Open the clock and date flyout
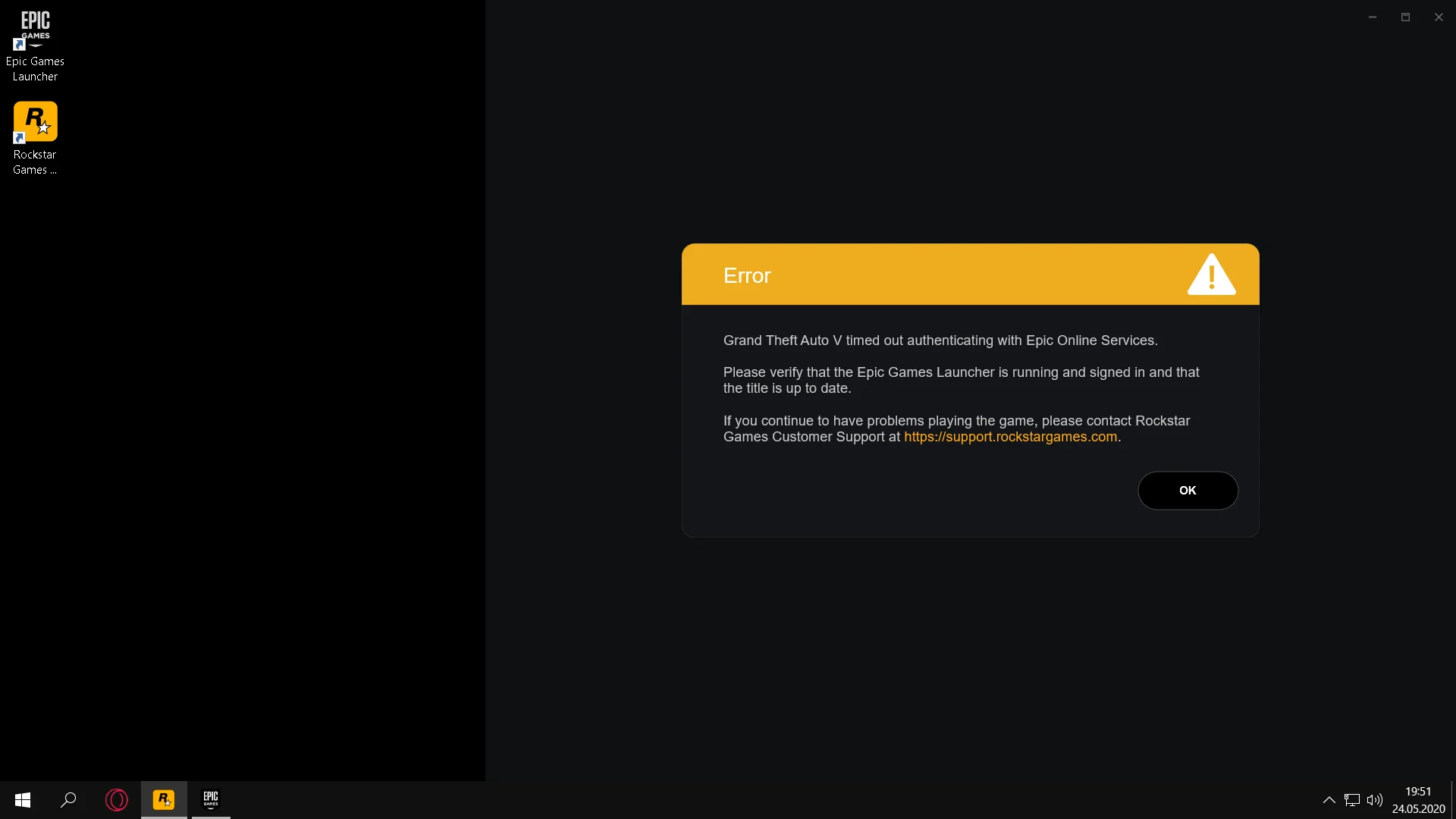Screen dimensions: 1456x819 pos(1418,800)
